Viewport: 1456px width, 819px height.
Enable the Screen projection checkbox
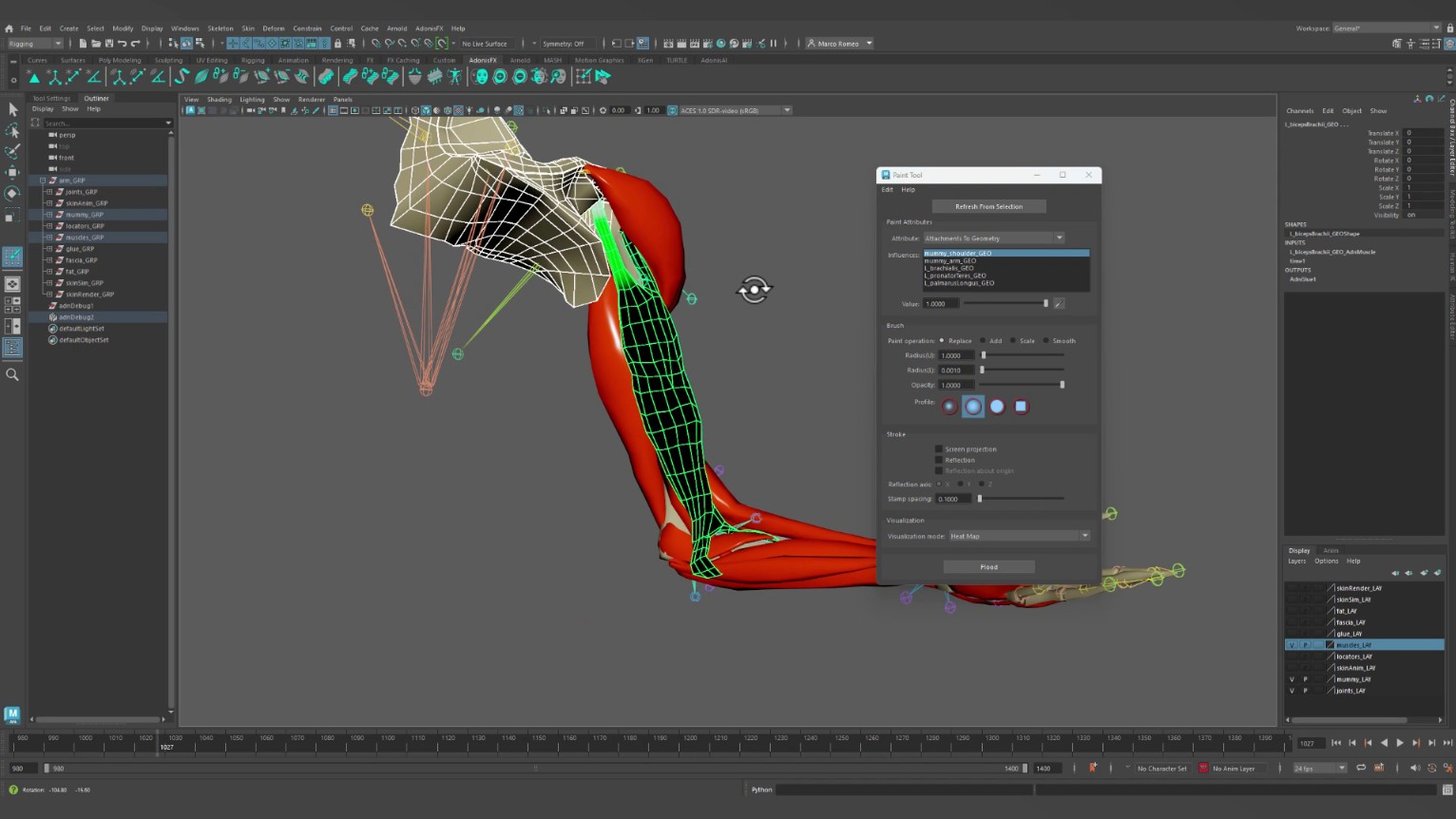[939, 449]
